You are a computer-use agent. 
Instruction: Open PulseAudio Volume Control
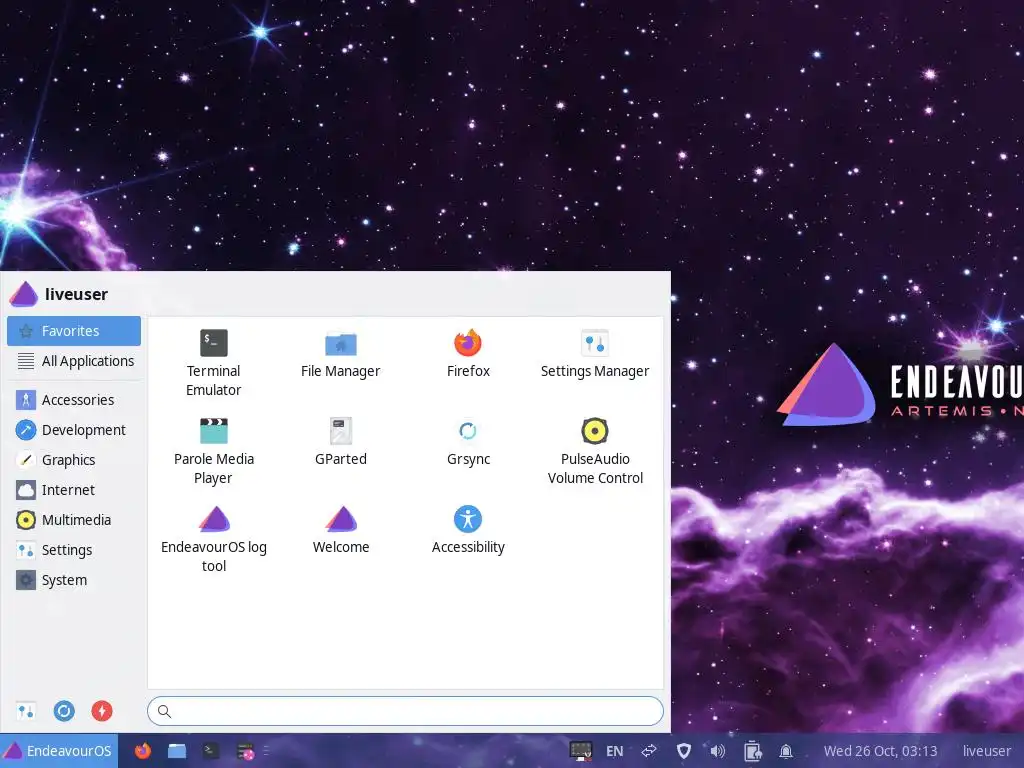595,451
